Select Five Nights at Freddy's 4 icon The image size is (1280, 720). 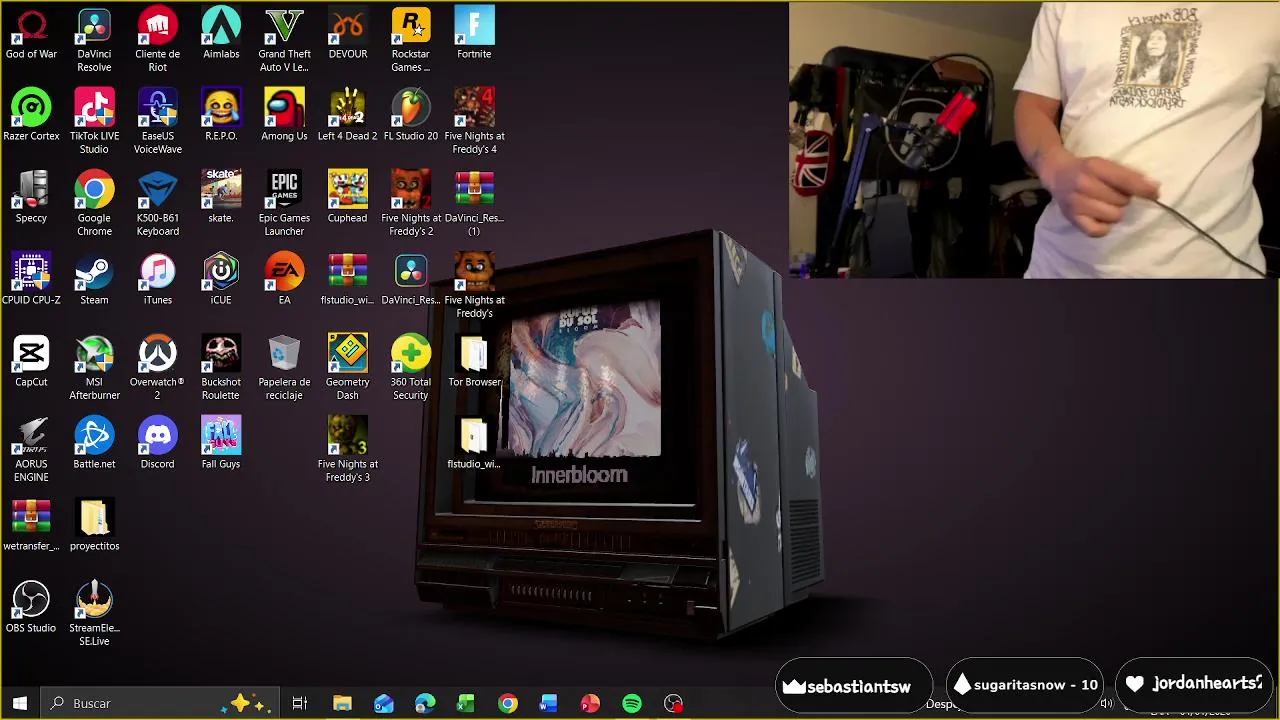474,123
